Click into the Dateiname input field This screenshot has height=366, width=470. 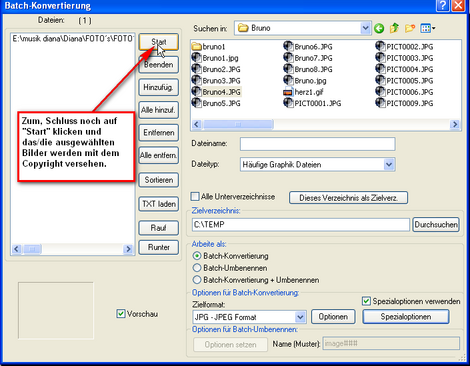pos(318,144)
